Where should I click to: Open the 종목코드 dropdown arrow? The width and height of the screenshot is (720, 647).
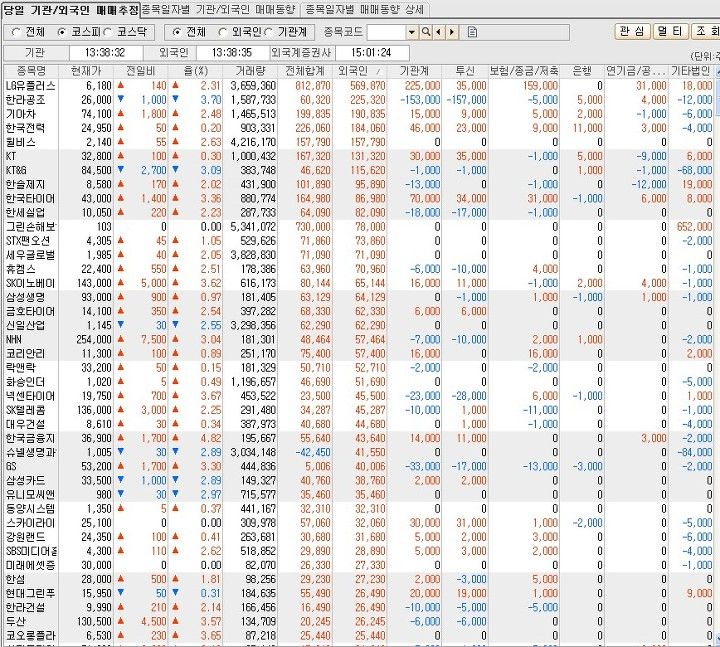pyautogui.click(x=412, y=32)
